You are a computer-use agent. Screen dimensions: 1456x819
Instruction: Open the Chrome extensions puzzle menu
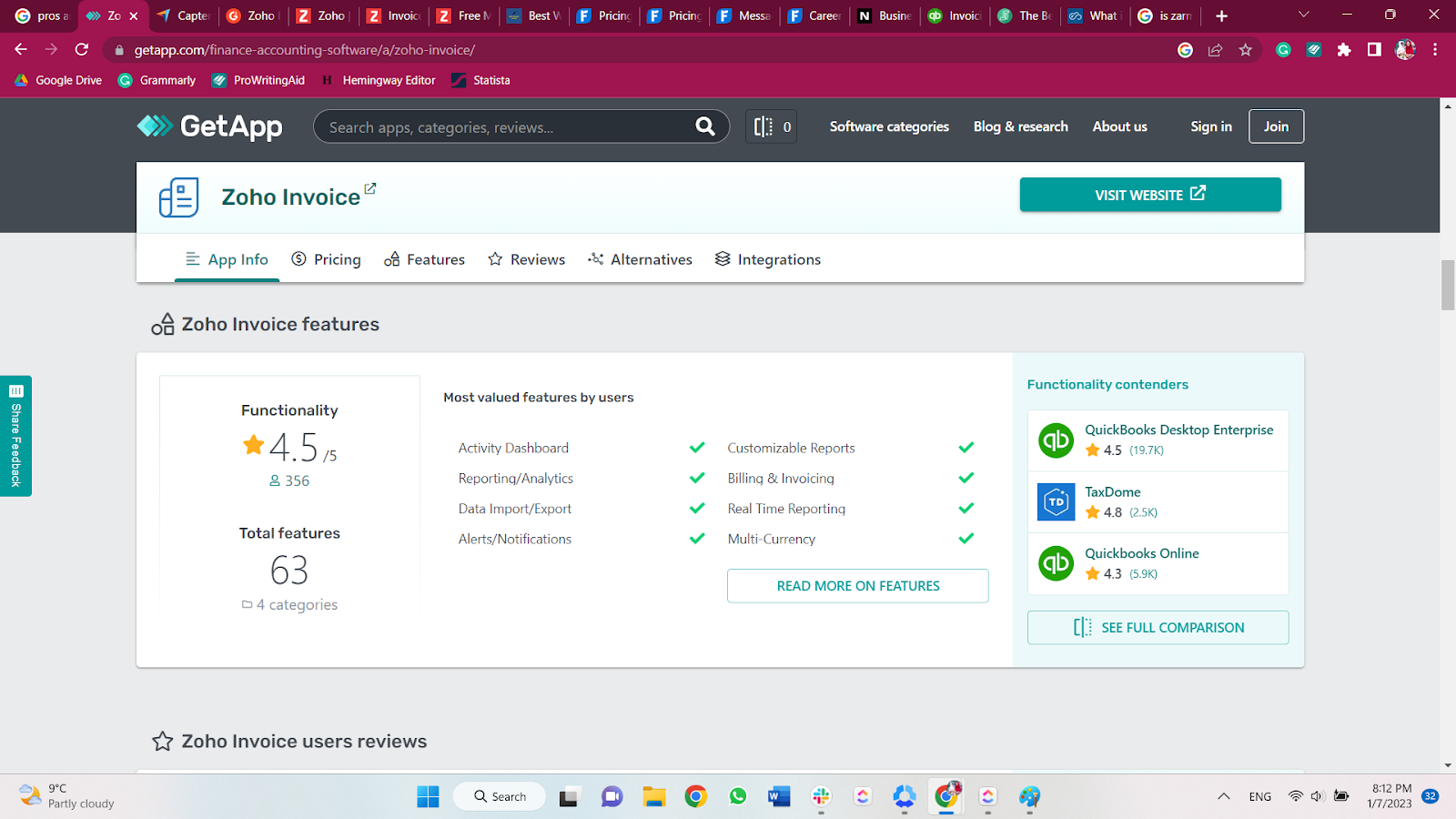pyautogui.click(x=1344, y=50)
